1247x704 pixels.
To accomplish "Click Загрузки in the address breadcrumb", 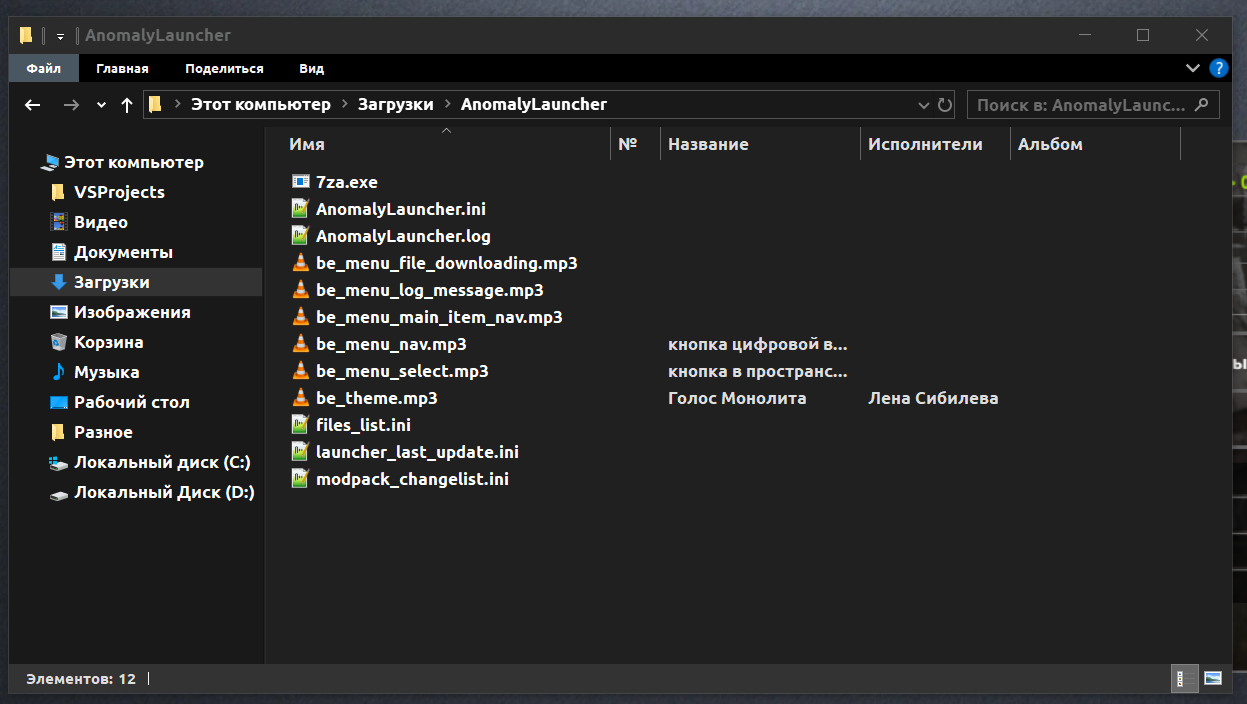I will (396, 104).
